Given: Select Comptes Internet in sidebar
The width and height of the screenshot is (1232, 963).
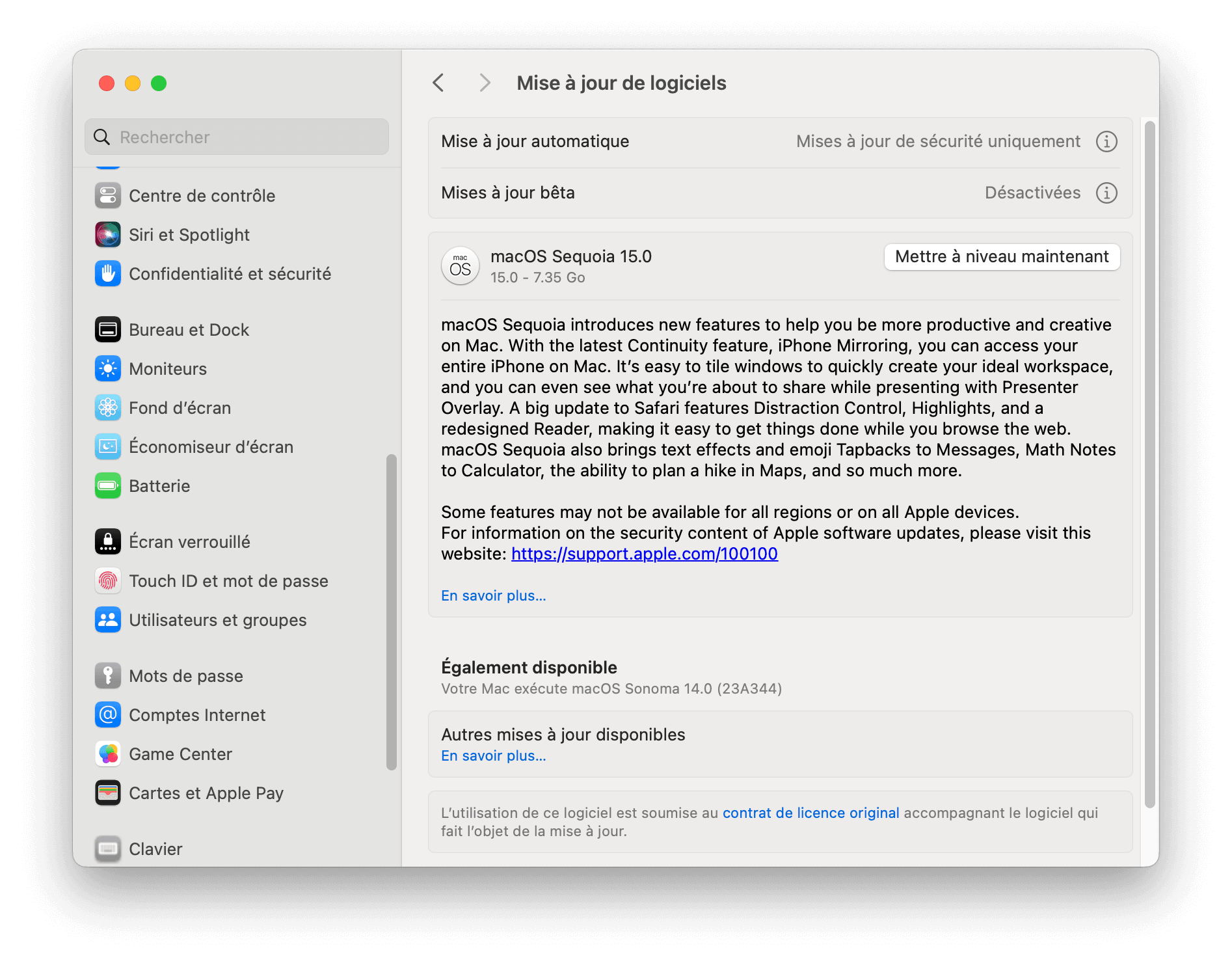Looking at the screenshot, I should click(237, 715).
